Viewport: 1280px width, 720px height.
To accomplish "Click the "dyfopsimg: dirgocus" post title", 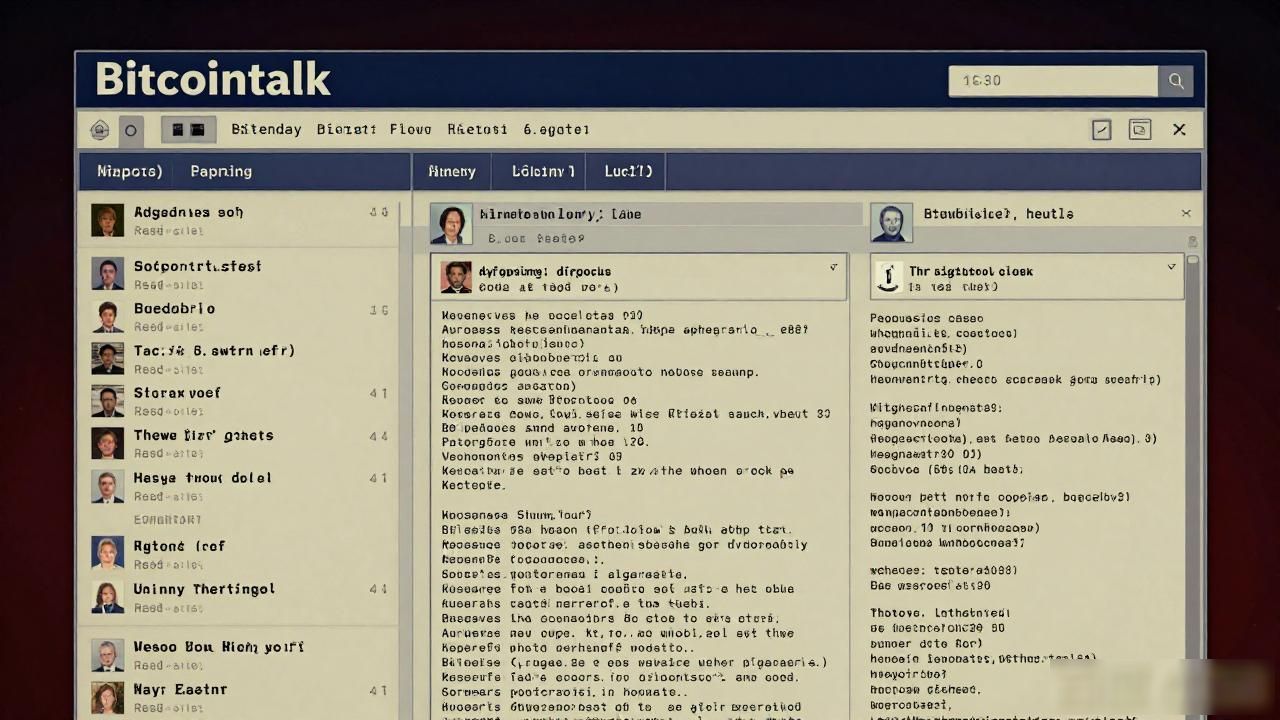I will 545,271.
